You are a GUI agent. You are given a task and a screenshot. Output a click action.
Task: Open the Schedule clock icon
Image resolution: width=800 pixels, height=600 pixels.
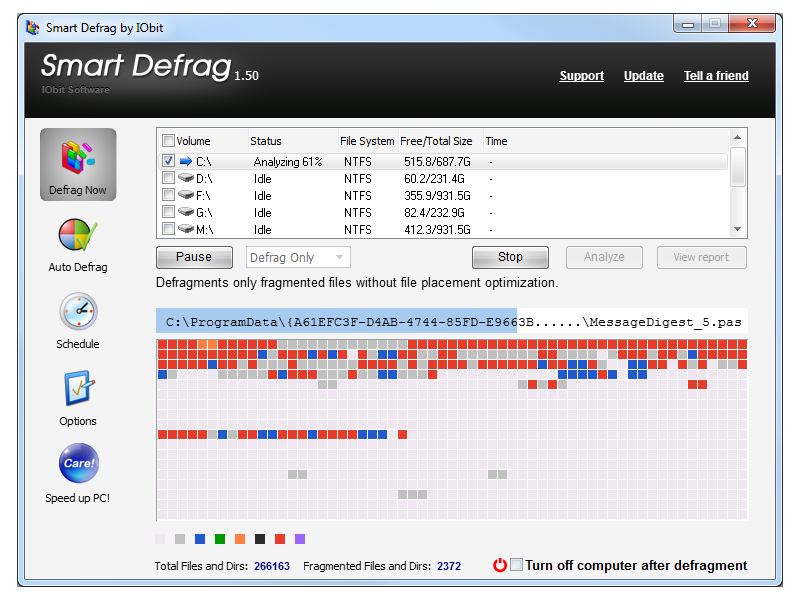[x=78, y=311]
